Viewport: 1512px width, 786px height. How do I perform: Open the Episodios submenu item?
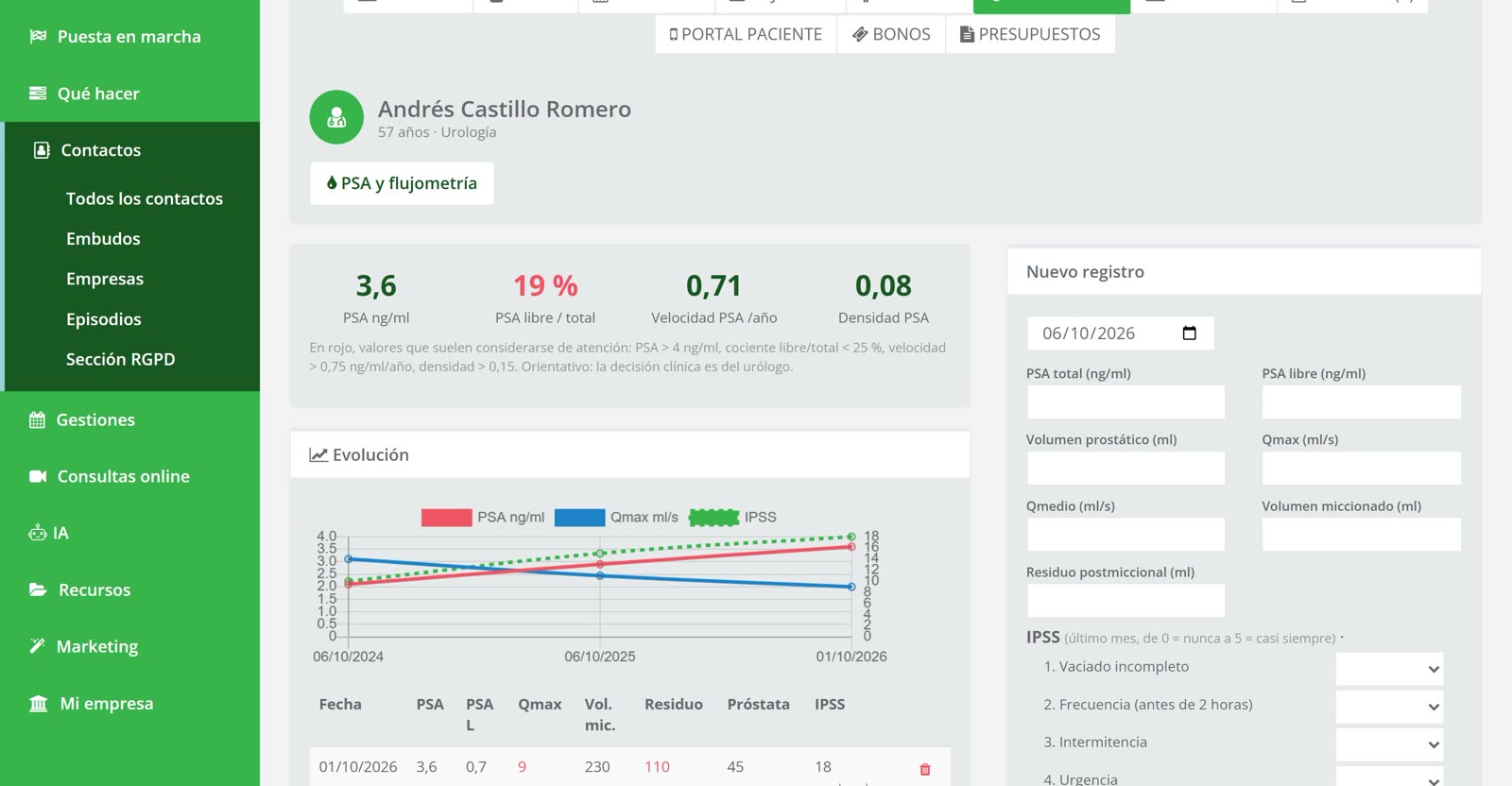pyautogui.click(x=104, y=319)
